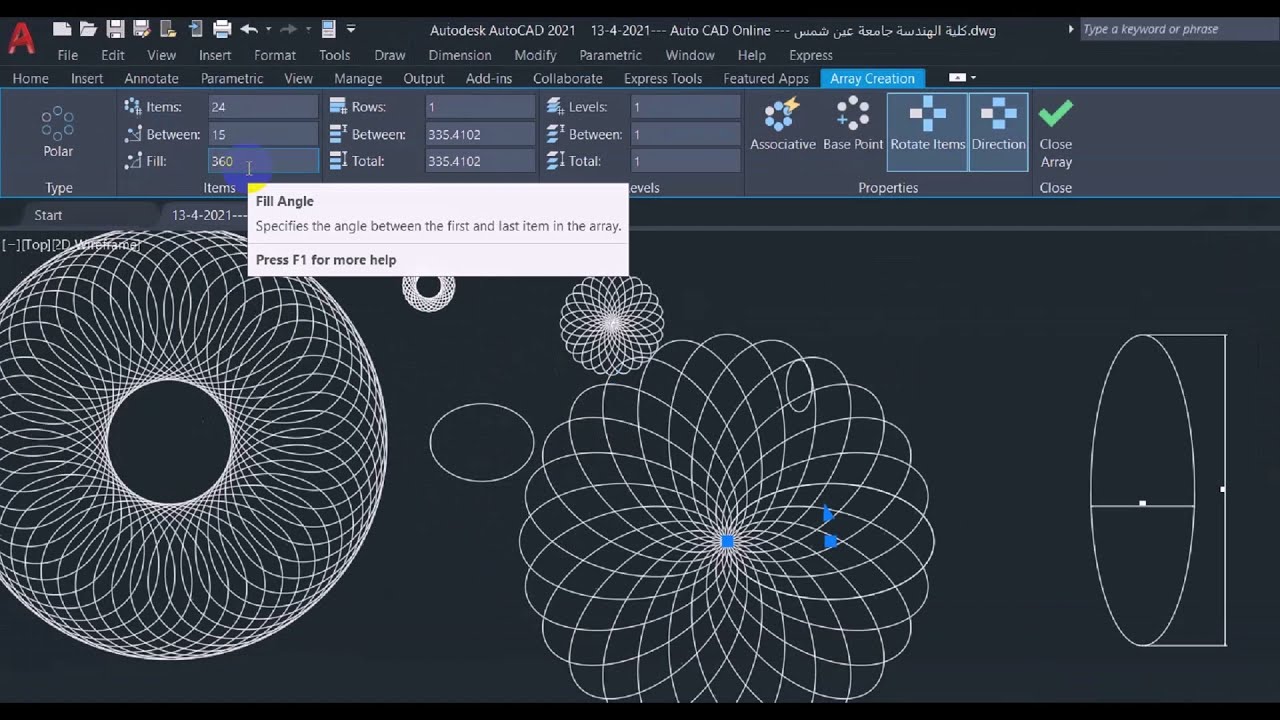The width and height of the screenshot is (1280, 720).
Task: Open the Undo history dropdown arrow
Action: (268, 30)
